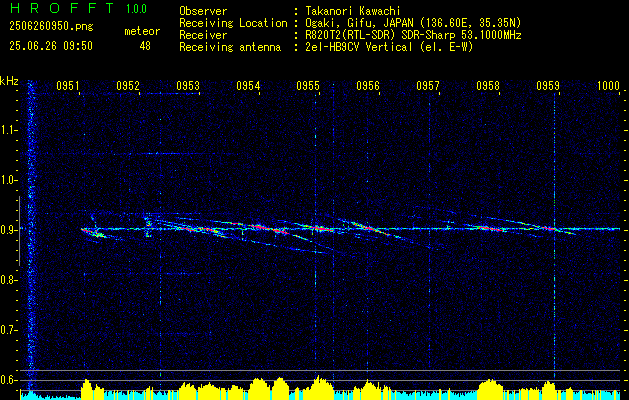The width and height of the screenshot is (629, 400).
Task: Click the 0957 time marker
Action: [x=428, y=85]
